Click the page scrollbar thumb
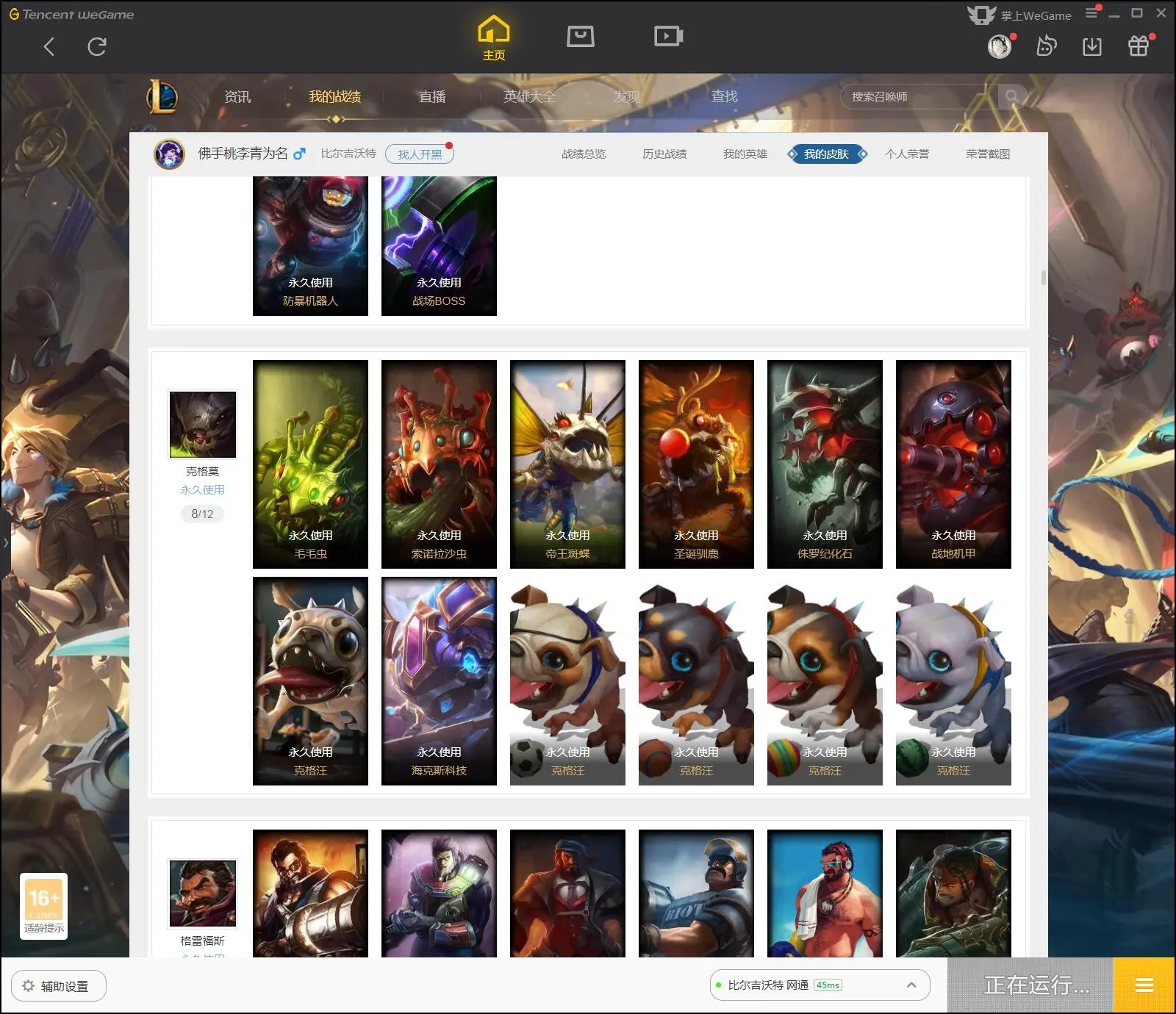The height and width of the screenshot is (1014, 1176). tap(1043, 278)
